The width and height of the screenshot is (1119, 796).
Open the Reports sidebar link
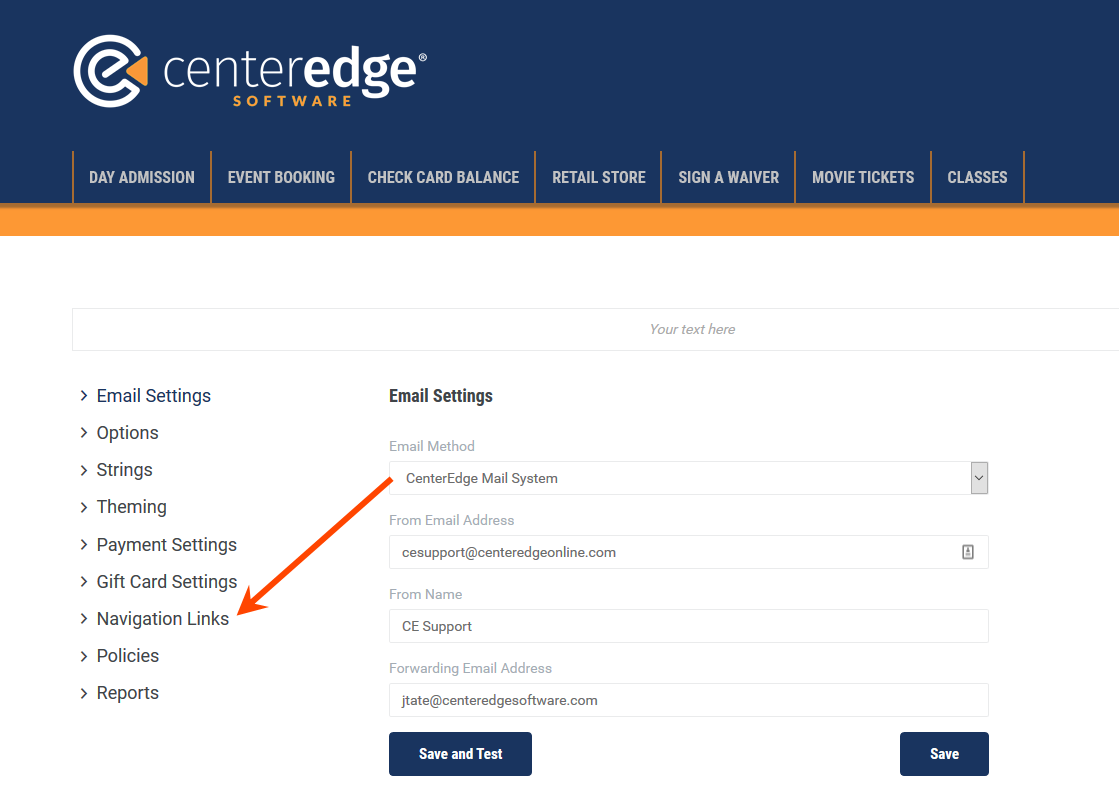pyautogui.click(x=128, y=693)
